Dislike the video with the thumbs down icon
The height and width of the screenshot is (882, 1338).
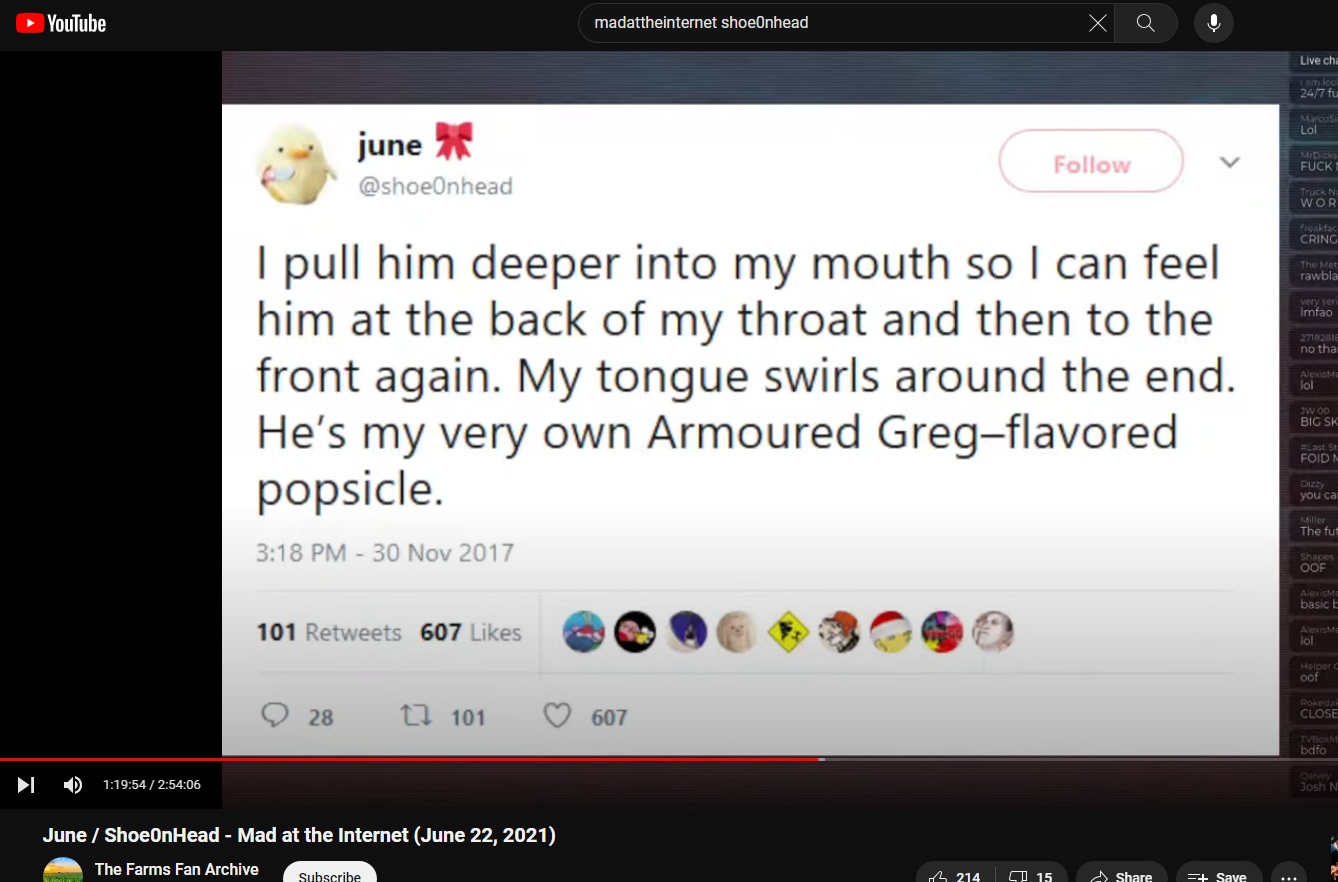point(1031,877)
